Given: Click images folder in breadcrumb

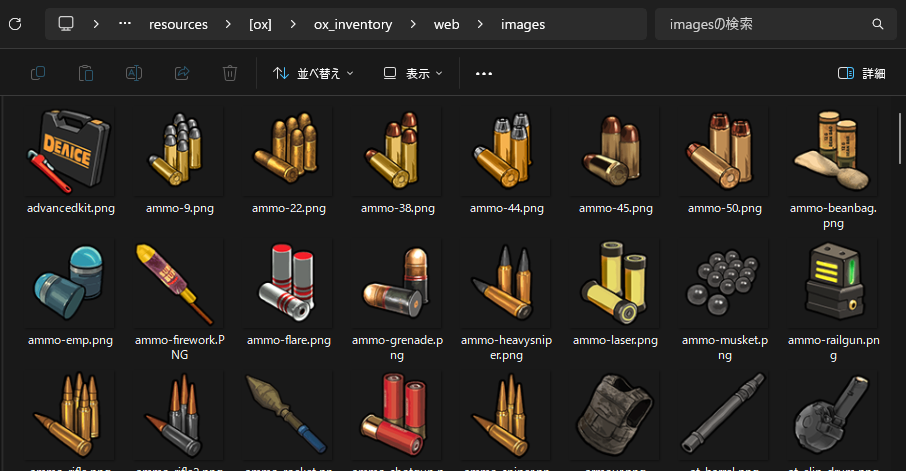Looking at the screenshot, I should coord(522,24).
